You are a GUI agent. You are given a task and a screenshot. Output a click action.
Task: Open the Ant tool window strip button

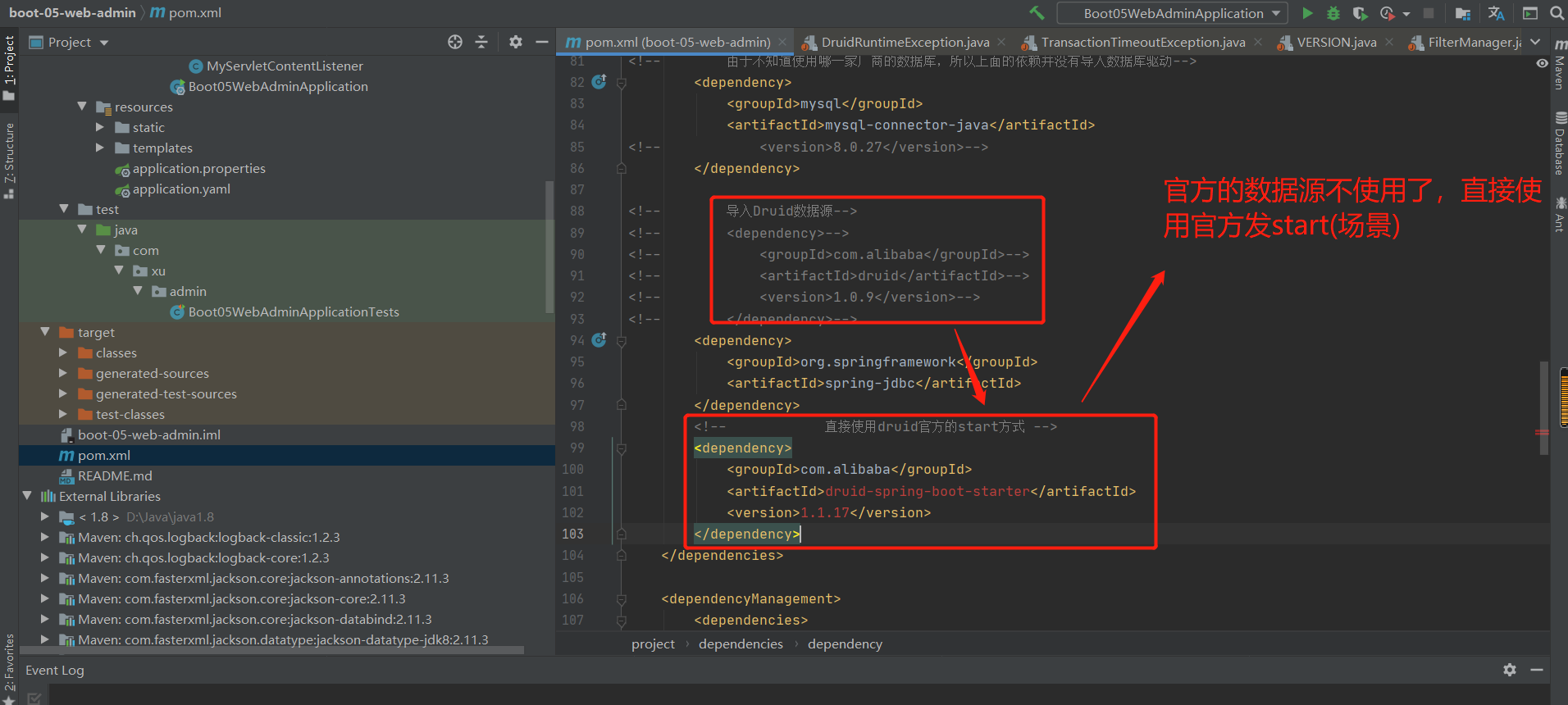[1560, 214]
